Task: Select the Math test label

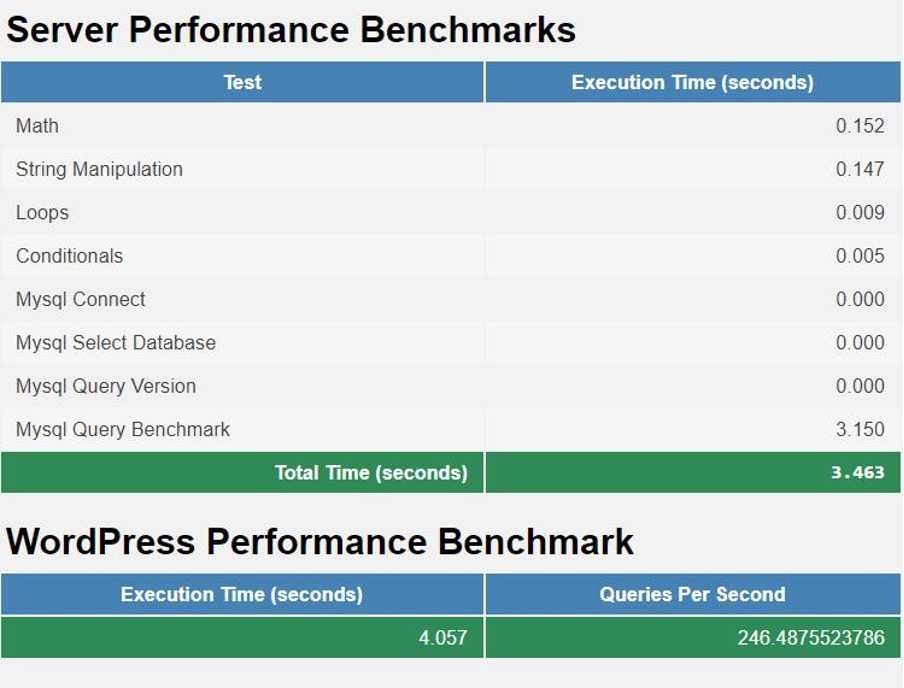Action: tap(37, 126)
